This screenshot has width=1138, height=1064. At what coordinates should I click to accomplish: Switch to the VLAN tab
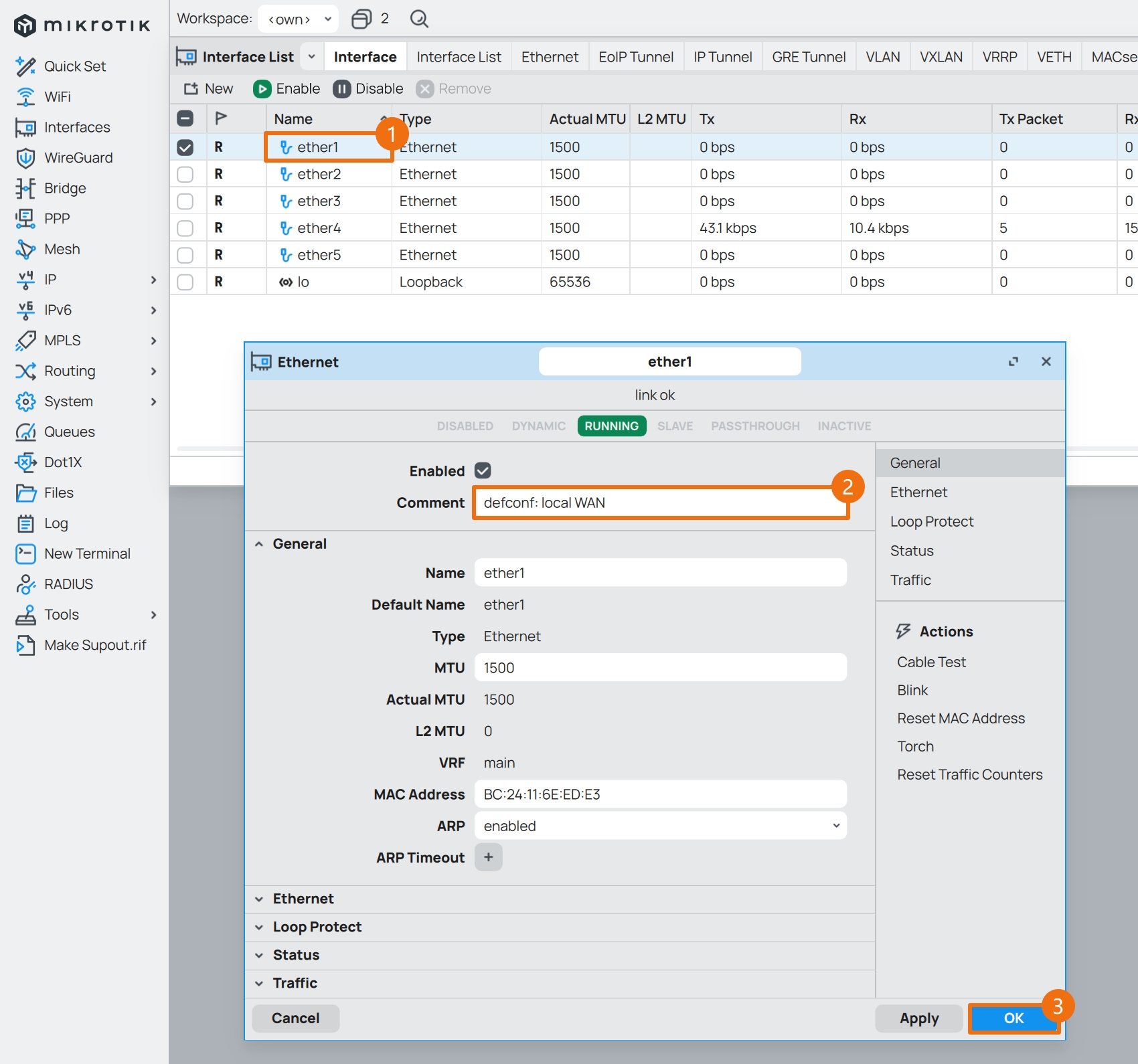click(883, 57)
